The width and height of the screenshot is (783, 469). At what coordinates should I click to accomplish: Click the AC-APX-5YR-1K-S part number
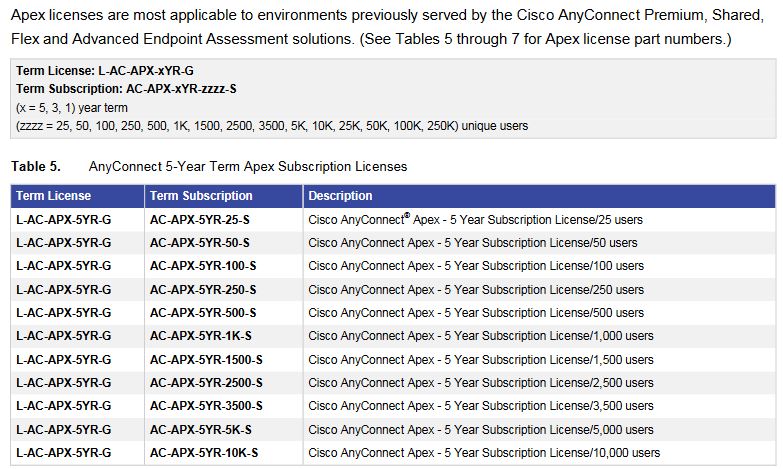click(200, 336)
